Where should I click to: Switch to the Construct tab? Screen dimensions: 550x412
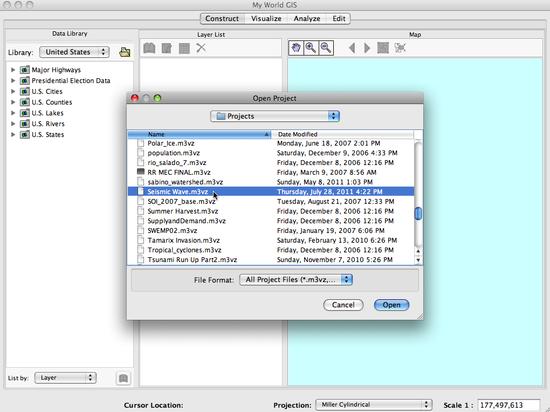(x=222, y=19)
